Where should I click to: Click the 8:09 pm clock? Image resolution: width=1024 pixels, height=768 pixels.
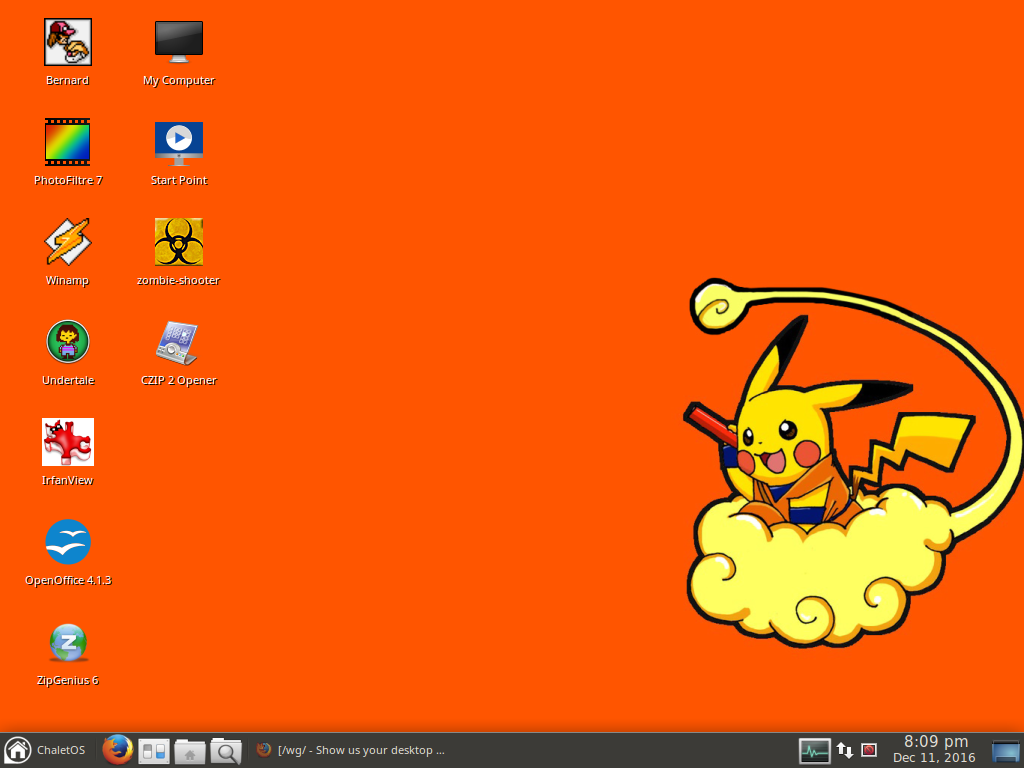click(935, 741)
